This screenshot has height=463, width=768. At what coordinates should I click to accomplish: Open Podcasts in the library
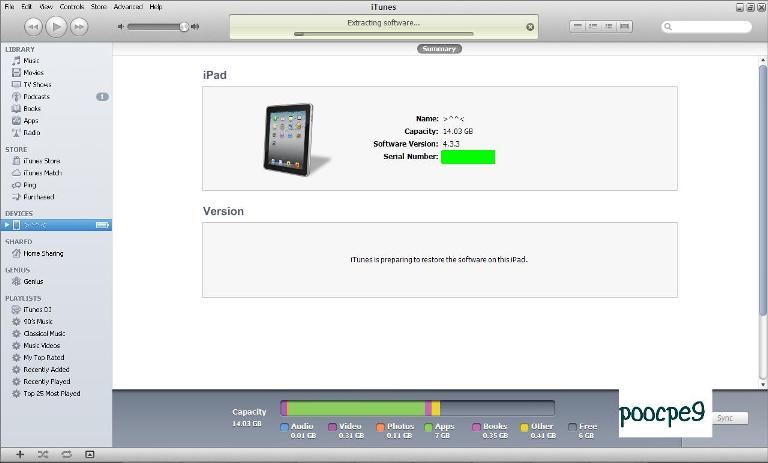click(x=36, y=97)
